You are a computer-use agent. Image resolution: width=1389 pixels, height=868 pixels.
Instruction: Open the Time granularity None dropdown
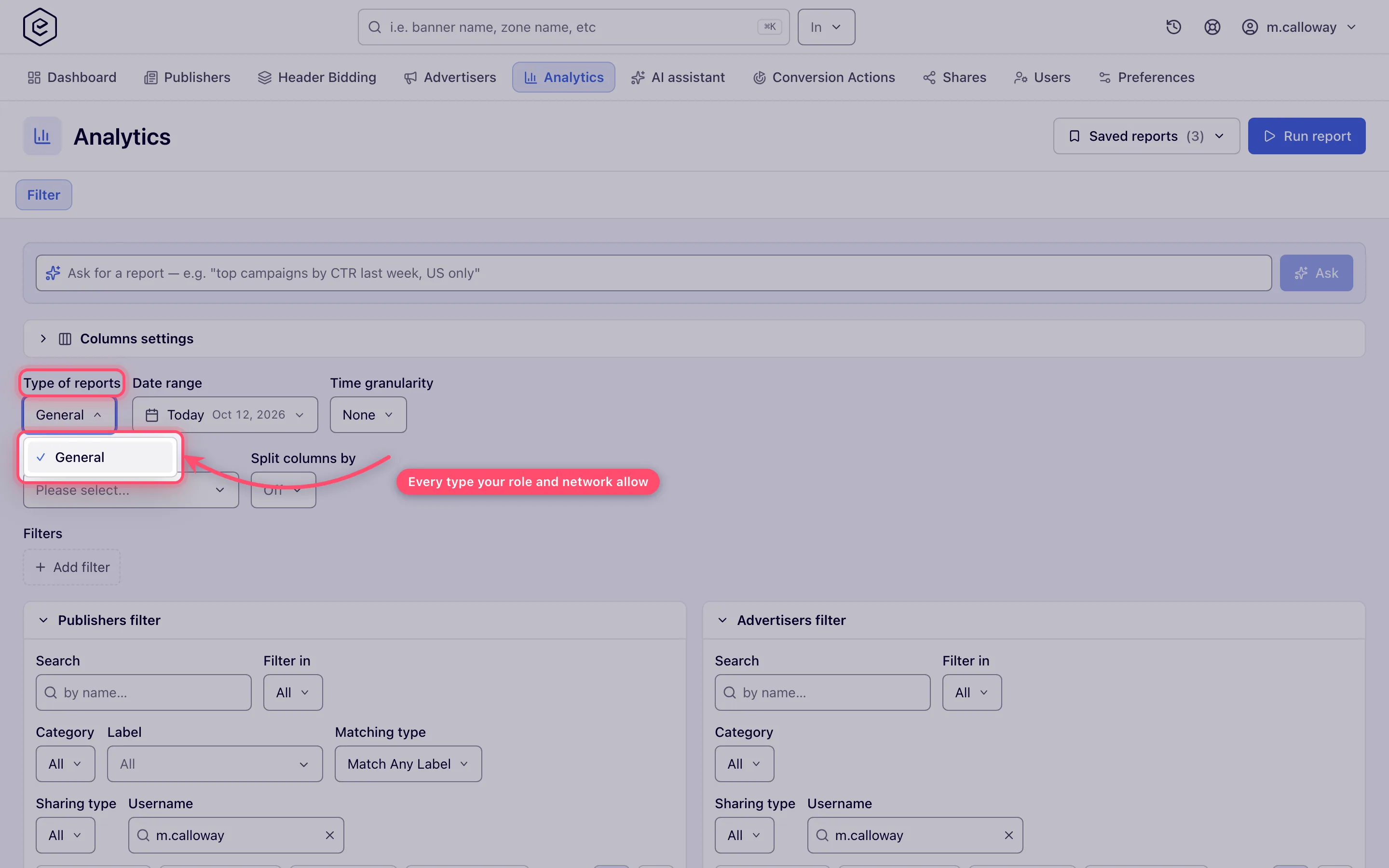(368, 415)
